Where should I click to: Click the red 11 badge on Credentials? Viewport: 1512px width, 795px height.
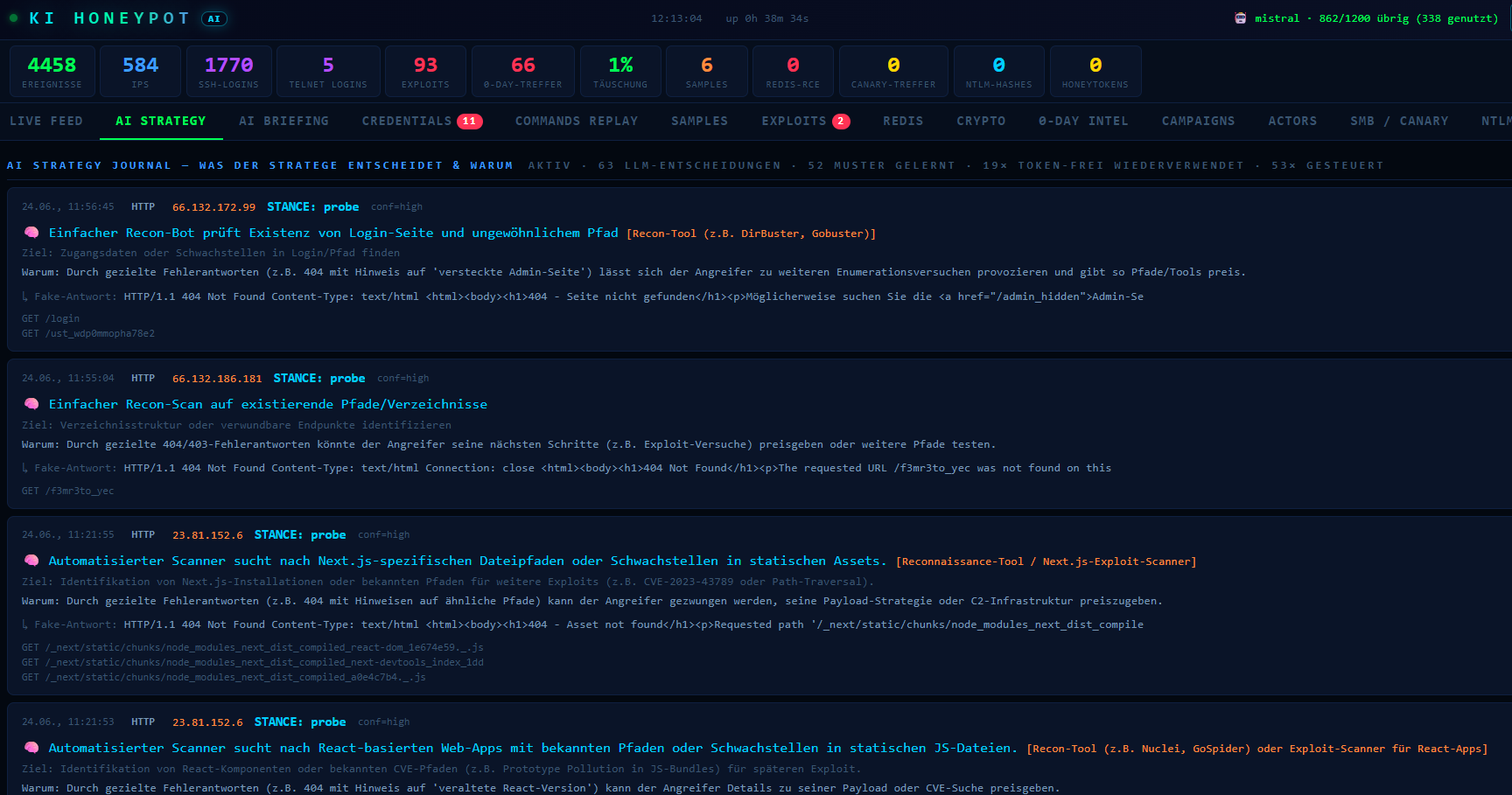coord(470,122)
